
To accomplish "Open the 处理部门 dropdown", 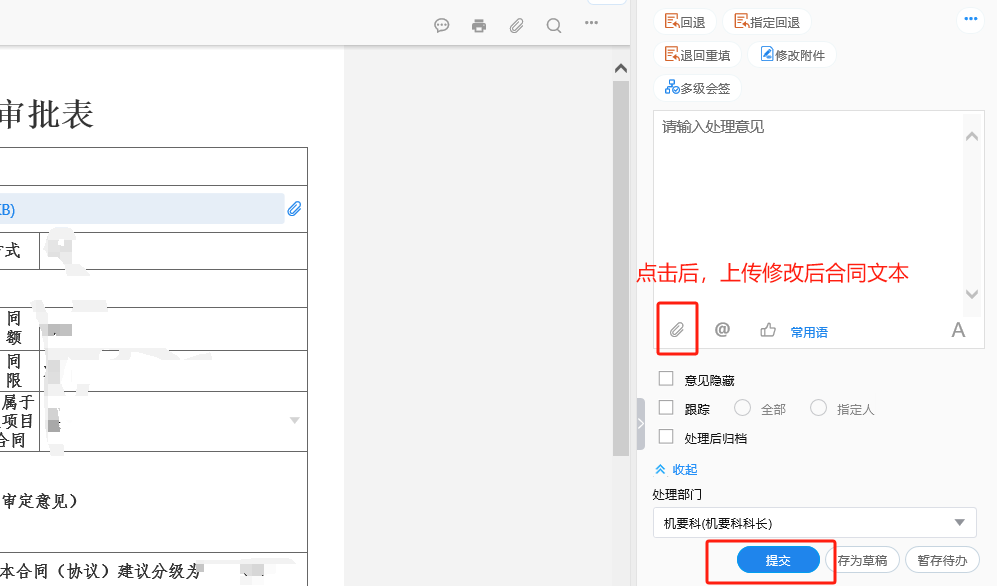I will [814, 523].
